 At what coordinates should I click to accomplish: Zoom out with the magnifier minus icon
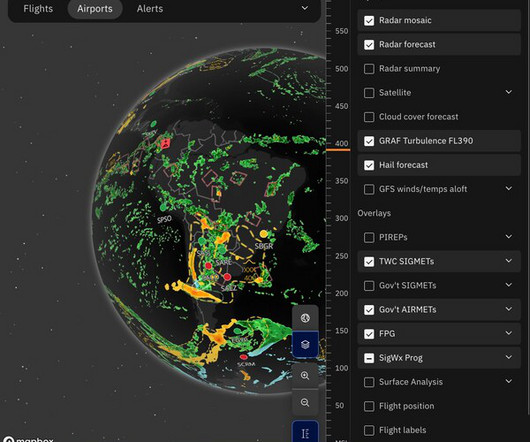click(x=305, y=402)
